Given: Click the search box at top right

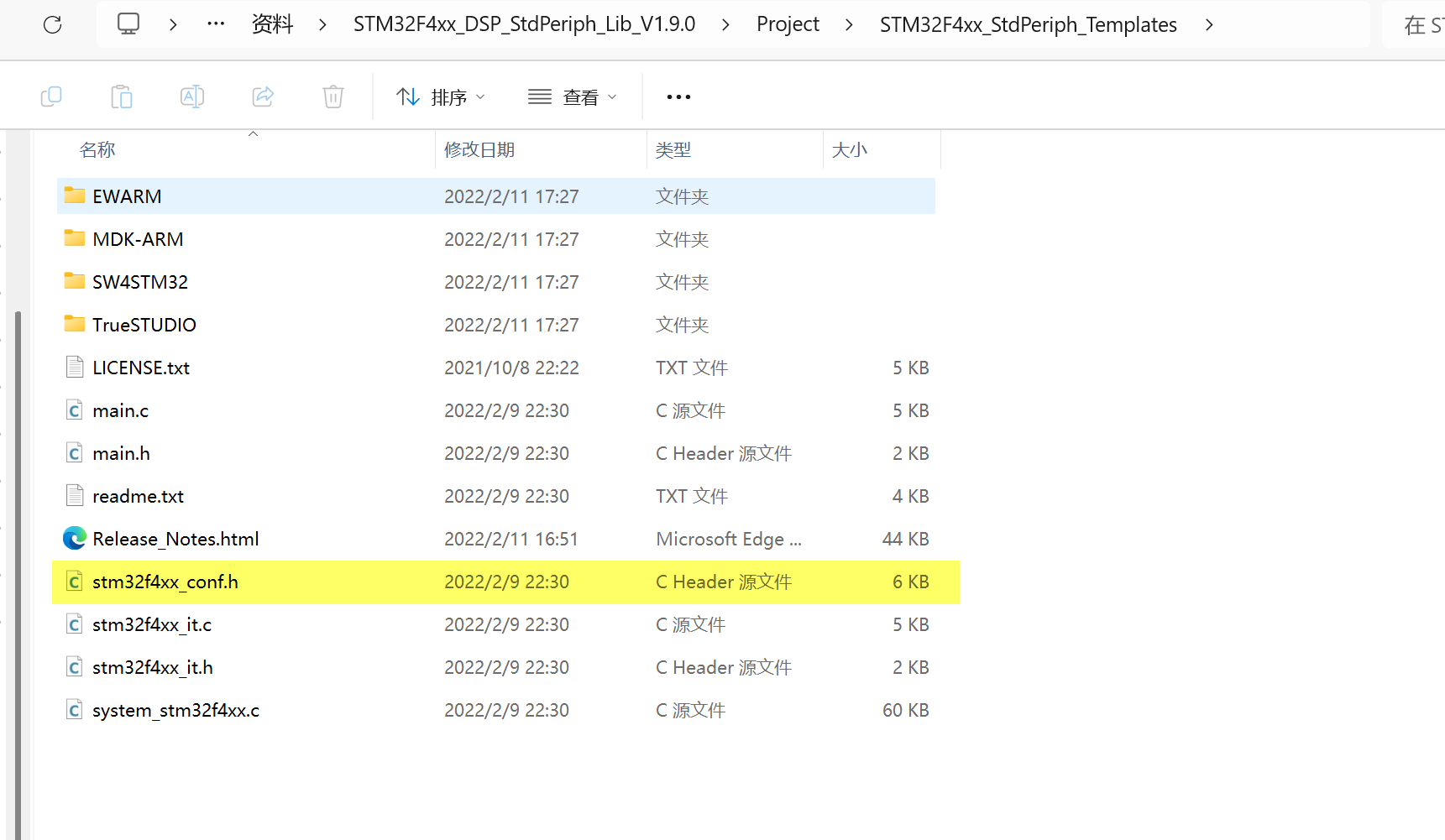Looking at the screenshot, I should pos(1416,24).
